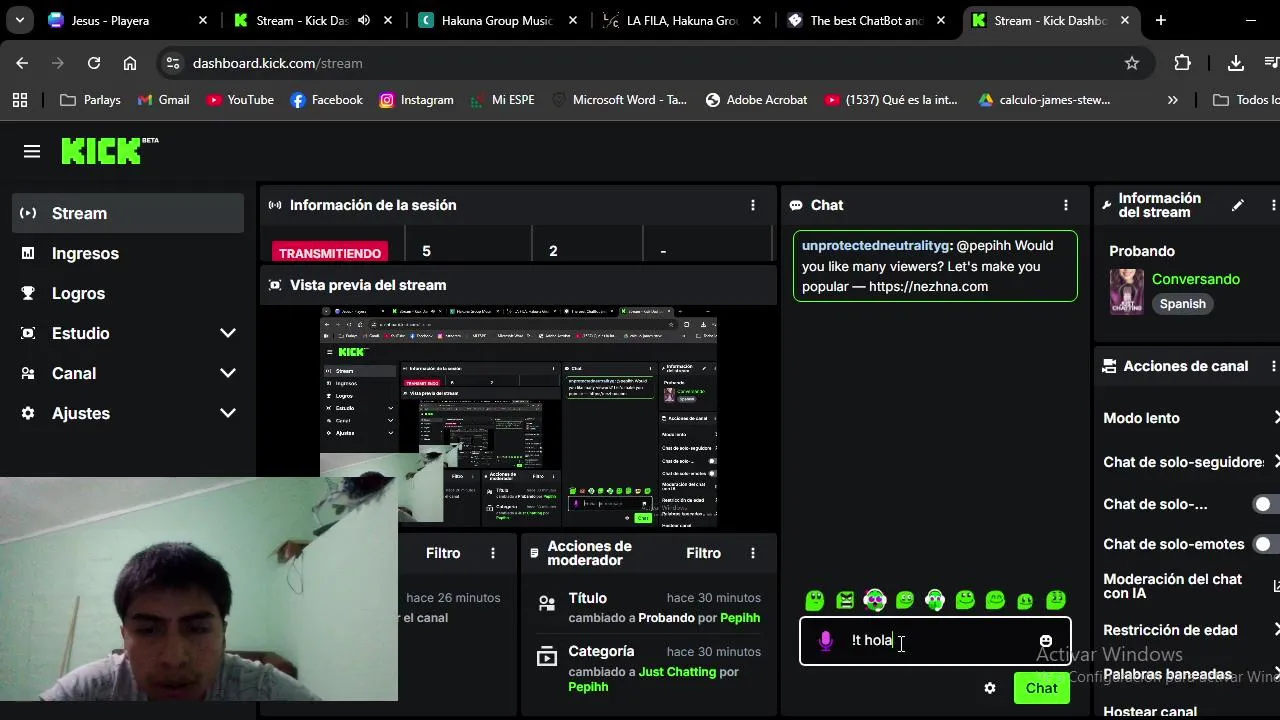Click Just Chatting link in the Categoría row

click(x=677, y=672)
